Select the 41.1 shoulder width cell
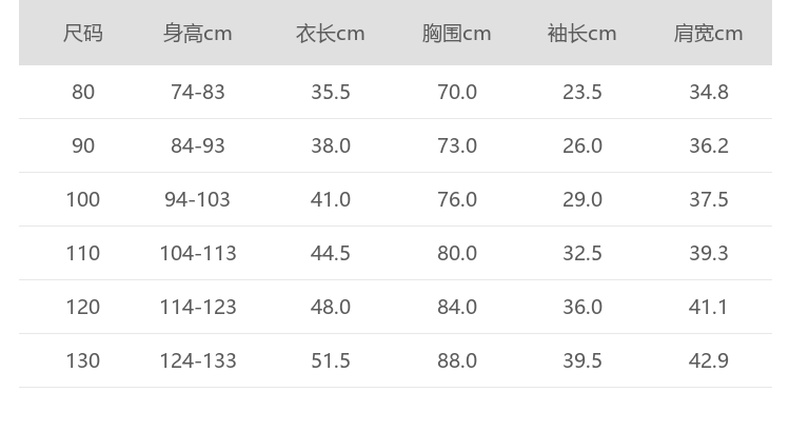 pos(708,308)
